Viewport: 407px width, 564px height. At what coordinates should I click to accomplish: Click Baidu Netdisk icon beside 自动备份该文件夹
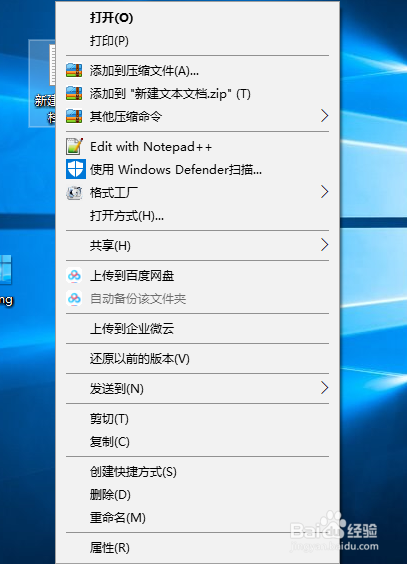click(x=74, y=299)
